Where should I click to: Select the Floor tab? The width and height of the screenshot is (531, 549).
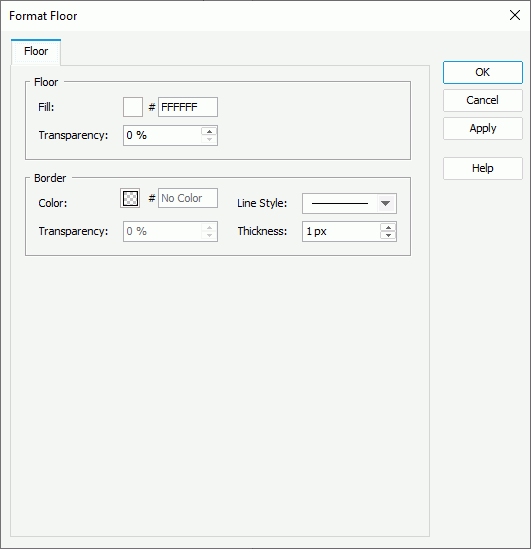coord(36,52)
